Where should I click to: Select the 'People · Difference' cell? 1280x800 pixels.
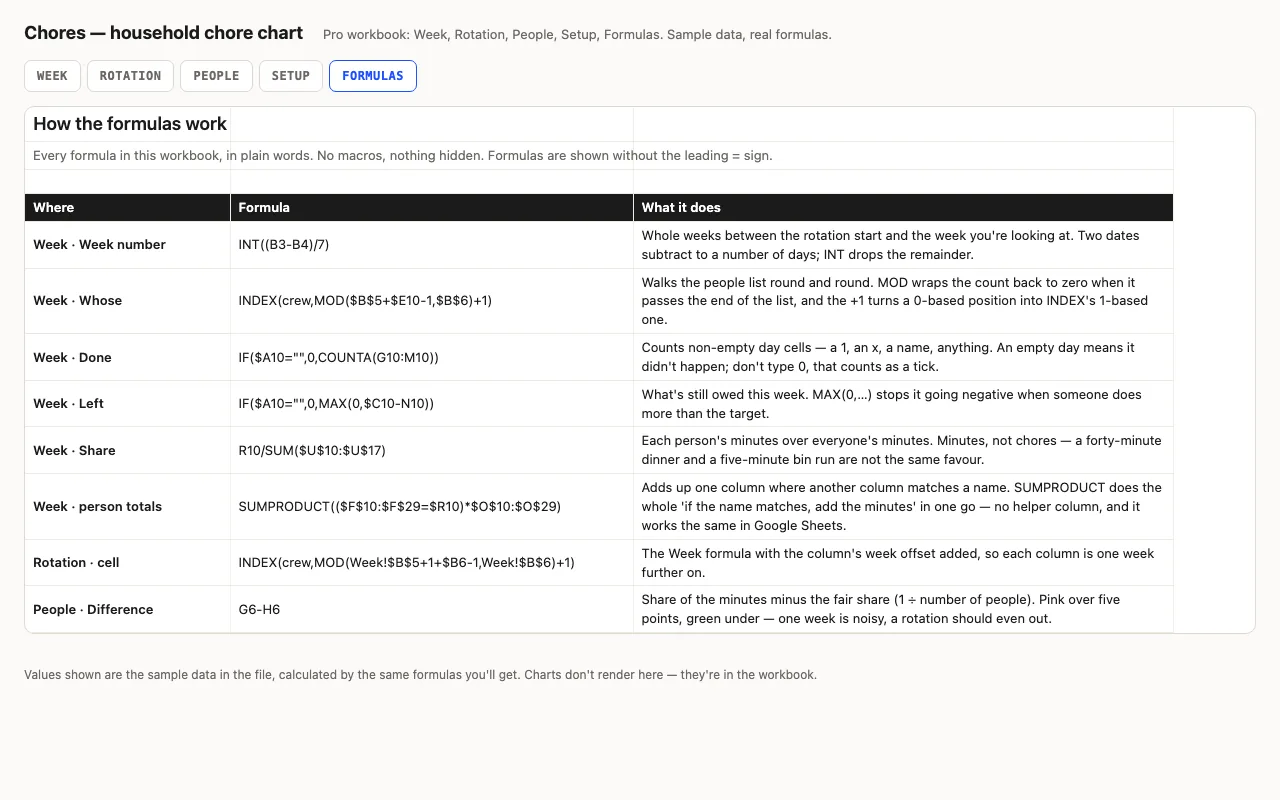128,609
